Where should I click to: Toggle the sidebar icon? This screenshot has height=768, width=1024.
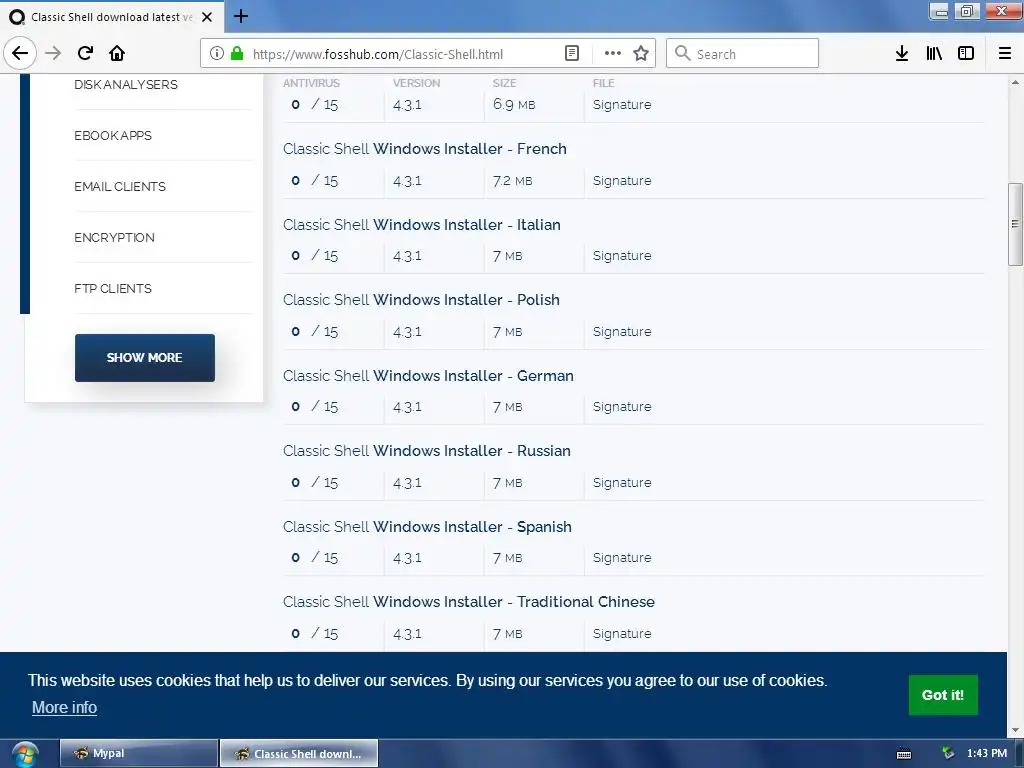[966, 54]
